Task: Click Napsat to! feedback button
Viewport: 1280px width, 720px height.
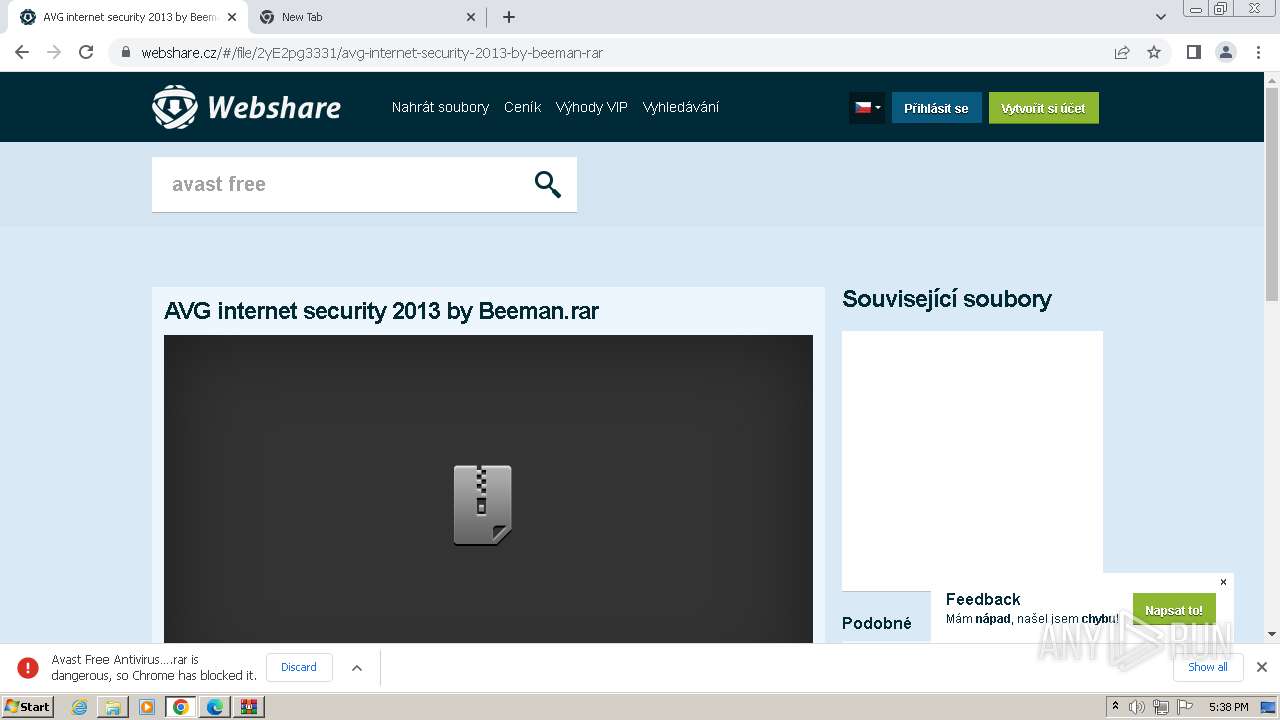Action: [1174, 610]
